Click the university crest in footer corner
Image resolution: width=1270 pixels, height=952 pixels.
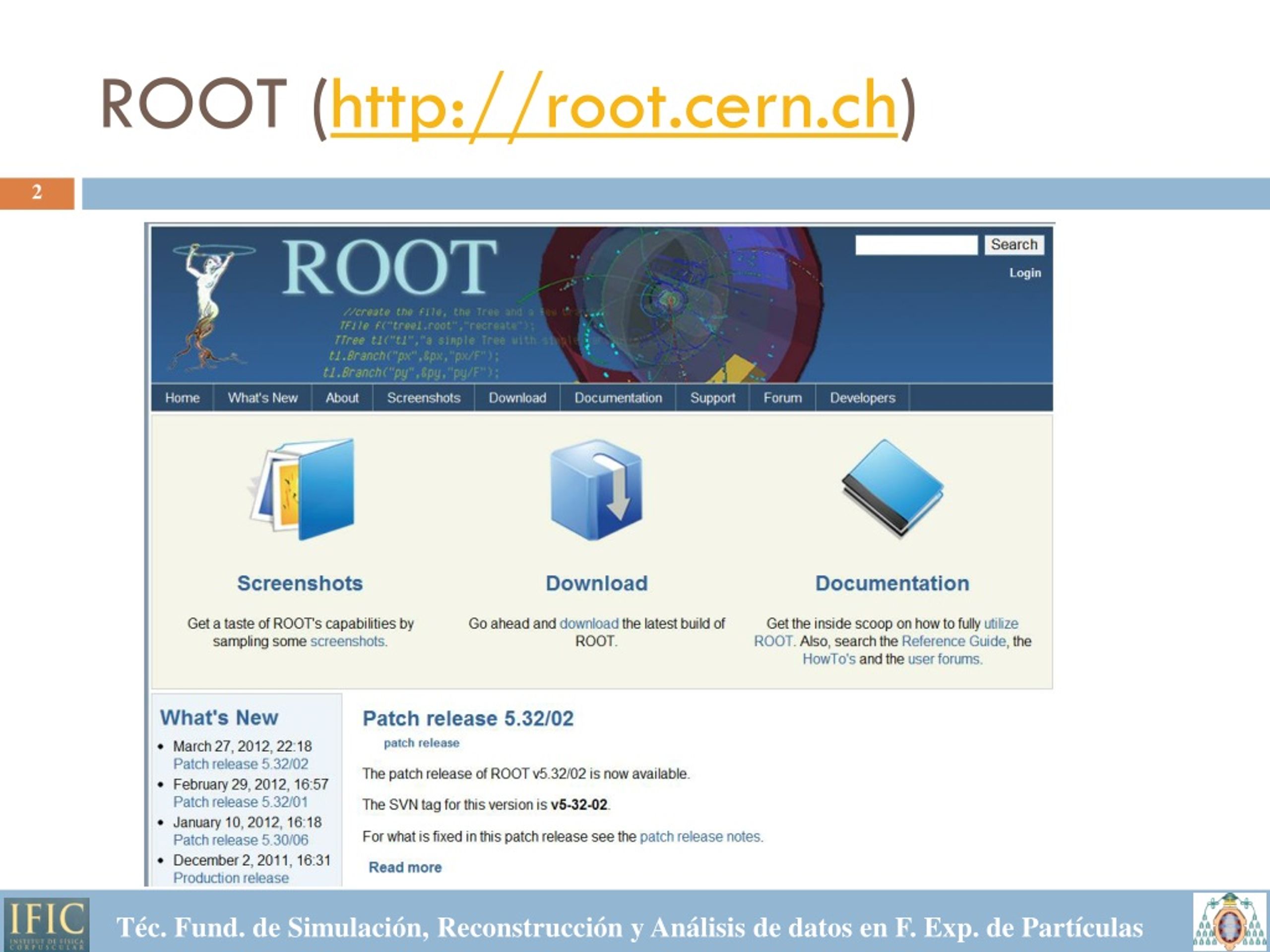pos(1229,922)
